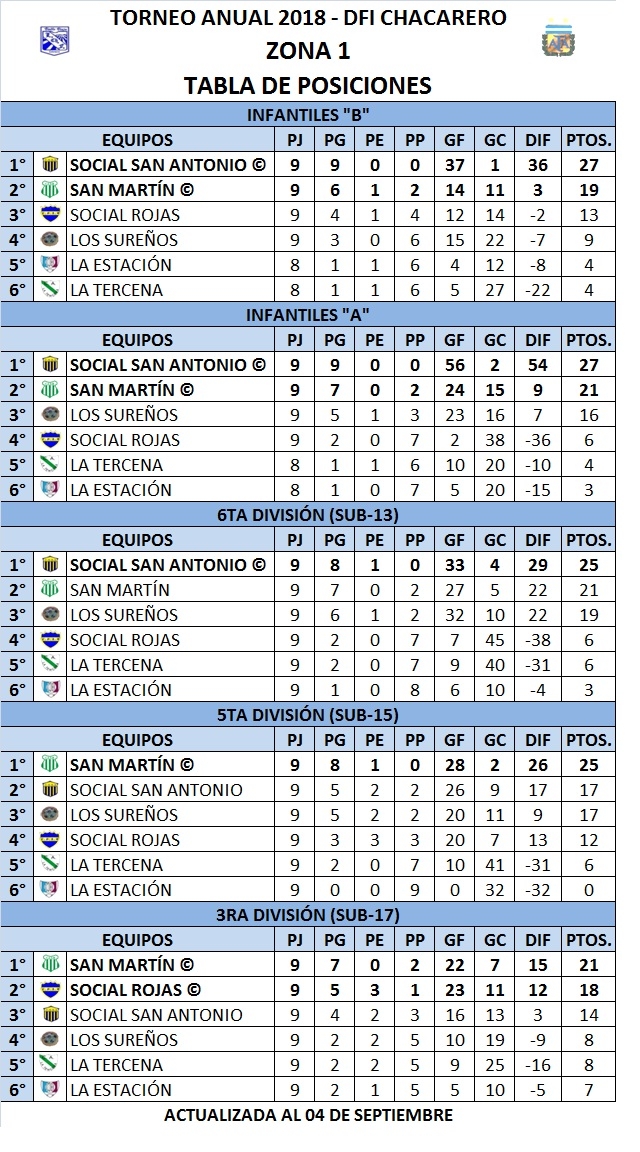Select the 3RA DIVISIÓN (SUB-17) section header

pyautogui.click(x=309, y=915)
